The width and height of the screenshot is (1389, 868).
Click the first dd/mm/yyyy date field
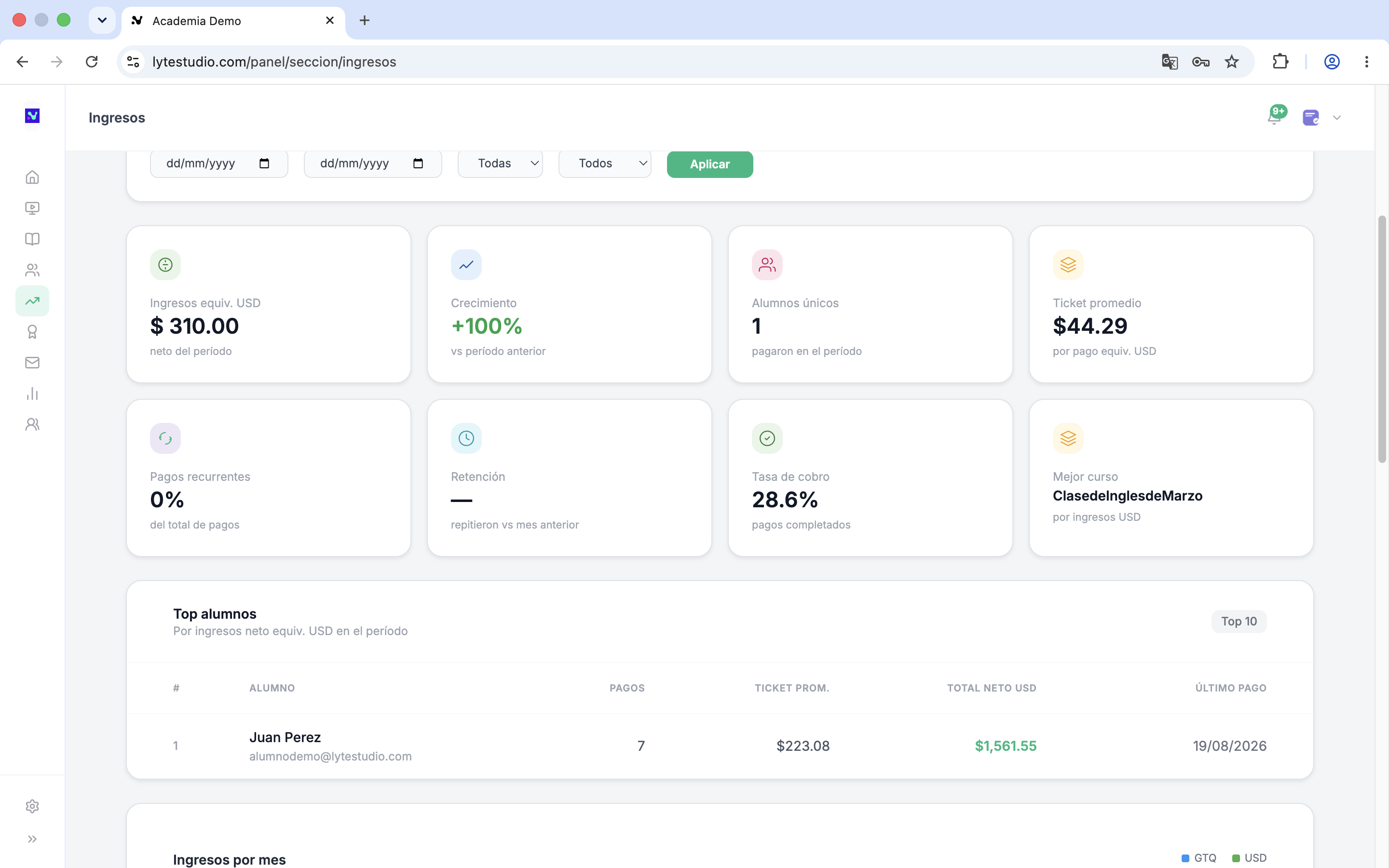218,163
